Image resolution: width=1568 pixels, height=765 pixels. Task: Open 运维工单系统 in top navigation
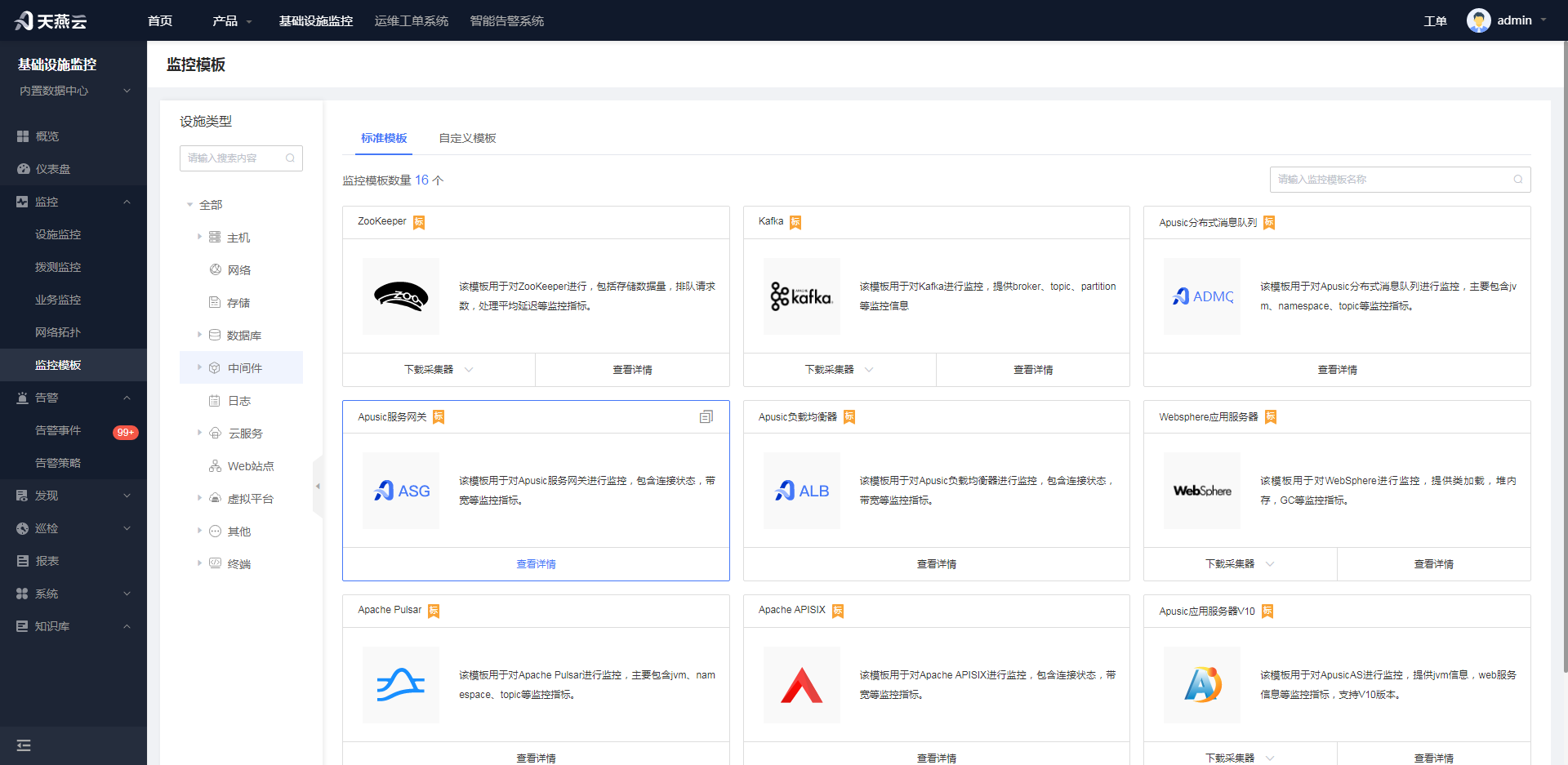click(x=412, y=20)
